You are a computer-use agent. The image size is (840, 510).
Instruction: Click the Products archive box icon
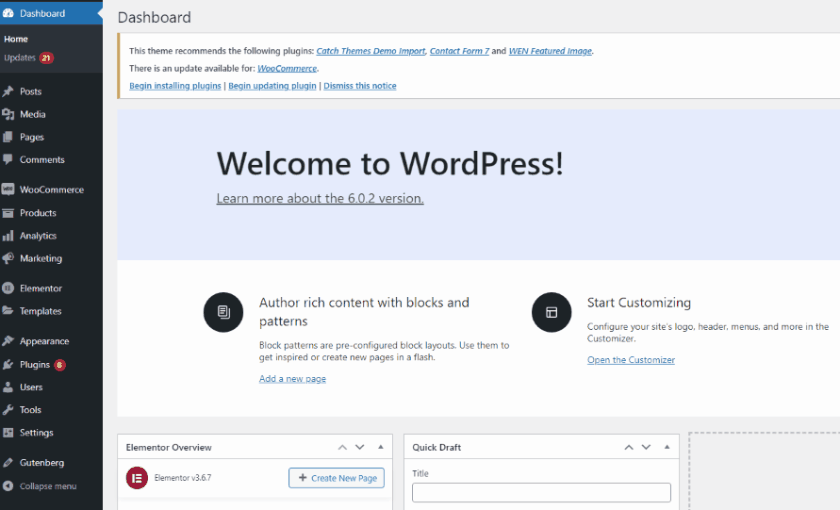pos(8,213)
